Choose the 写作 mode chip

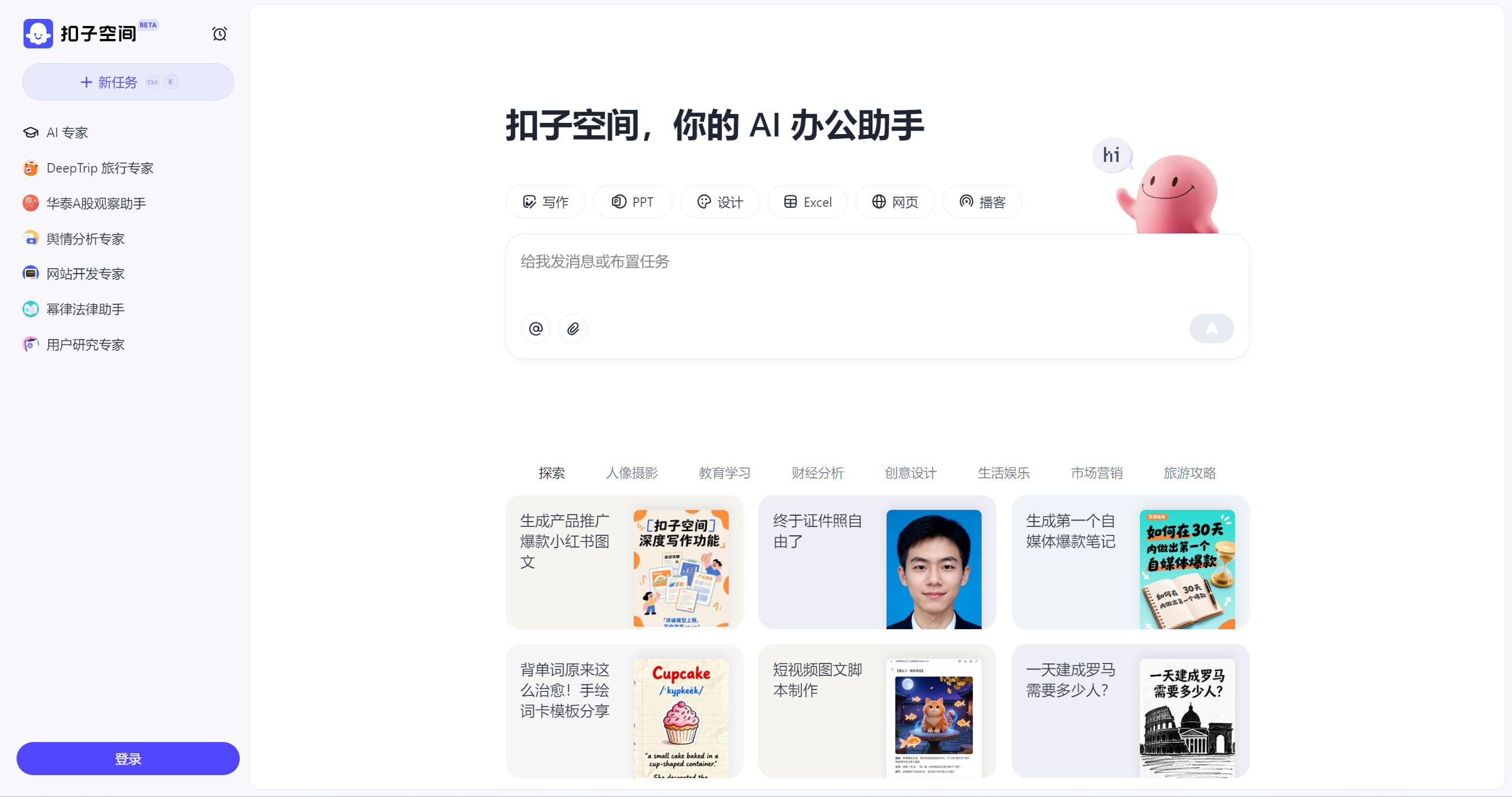[545, 202]
